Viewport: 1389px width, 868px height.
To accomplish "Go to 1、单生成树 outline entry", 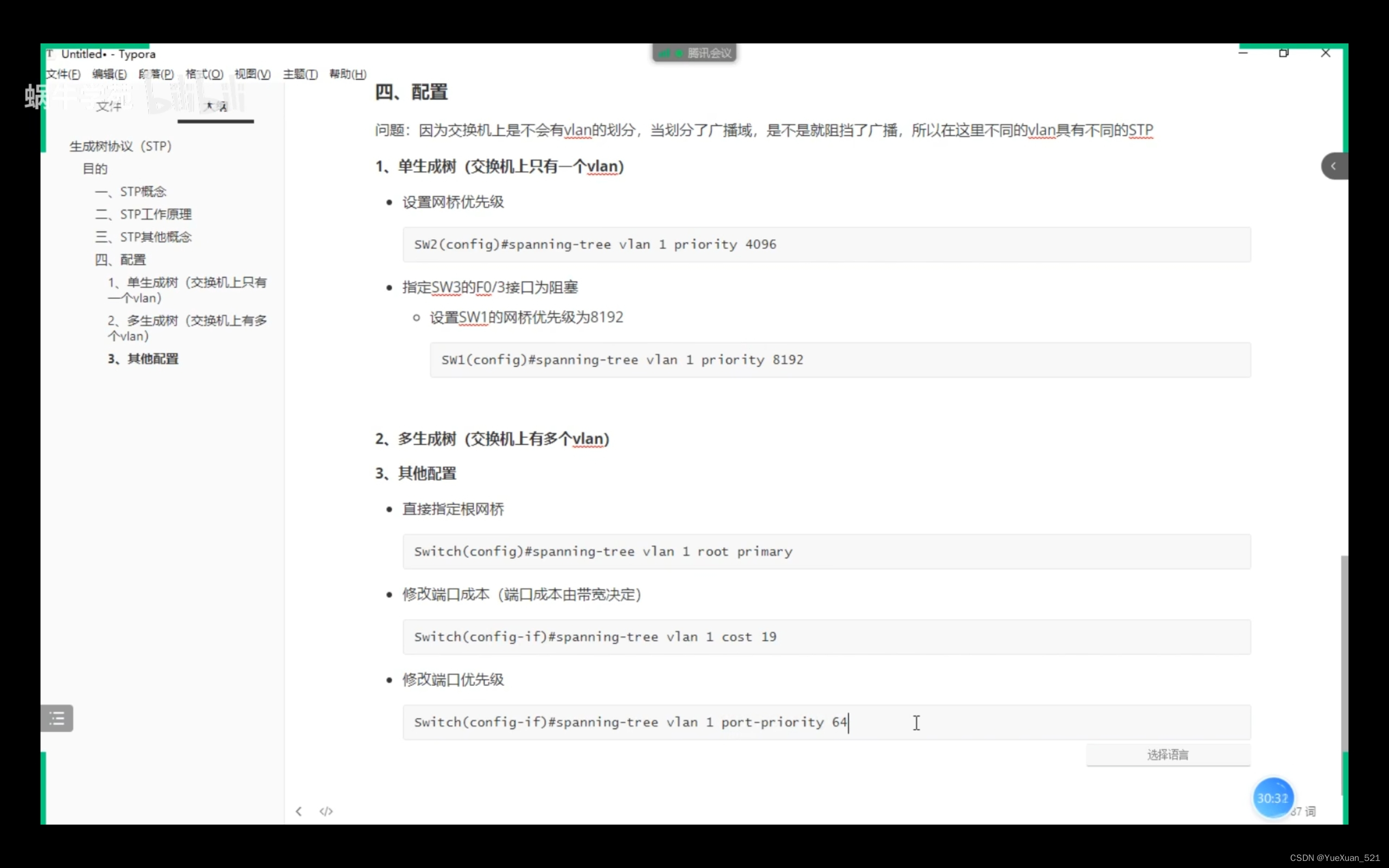I will (187, 290).
